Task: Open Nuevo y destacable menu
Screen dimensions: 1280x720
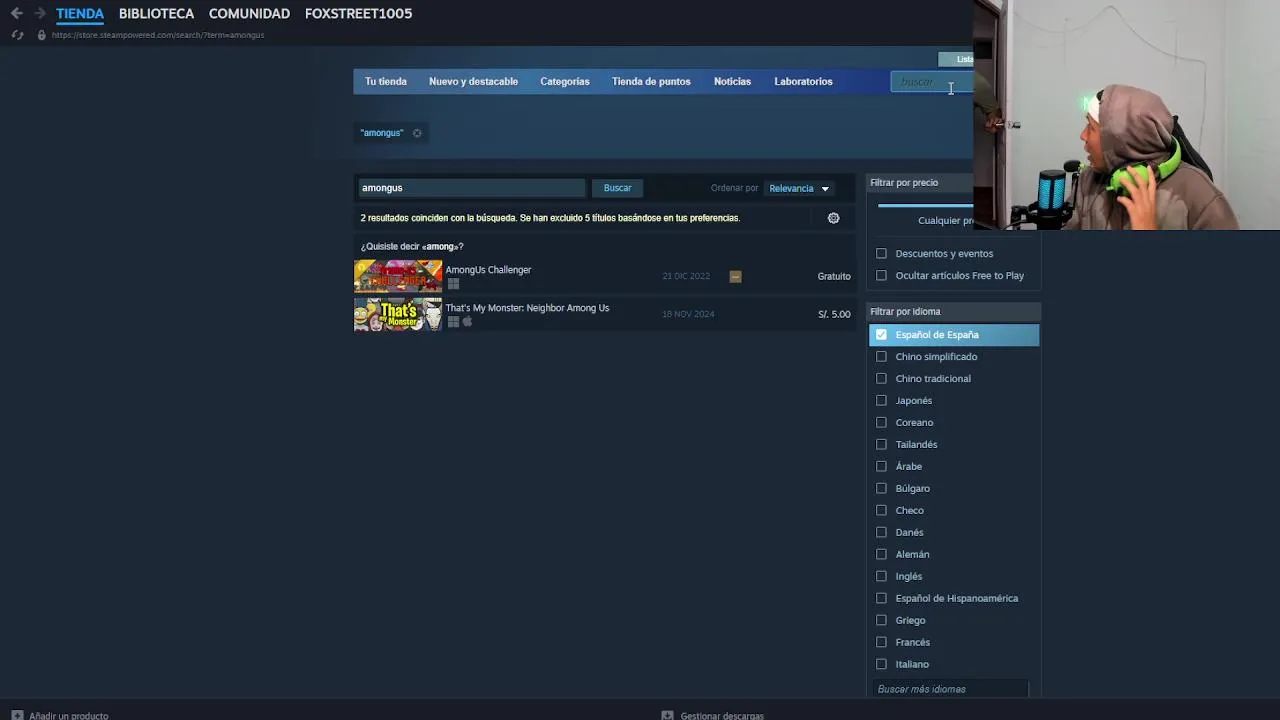Action: 473,82
